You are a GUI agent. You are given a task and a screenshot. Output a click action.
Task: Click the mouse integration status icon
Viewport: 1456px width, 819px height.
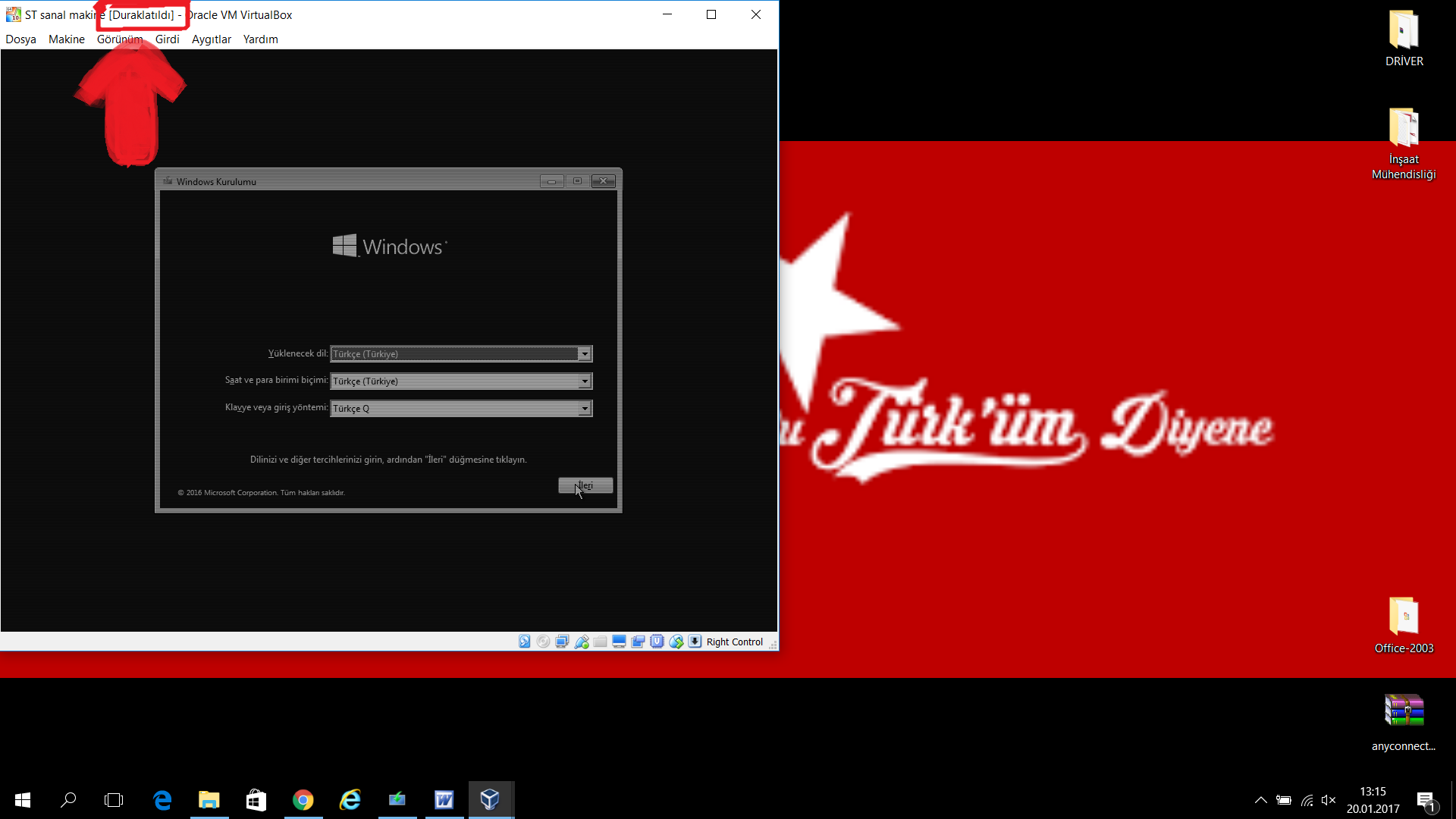[x=676, y=642]
